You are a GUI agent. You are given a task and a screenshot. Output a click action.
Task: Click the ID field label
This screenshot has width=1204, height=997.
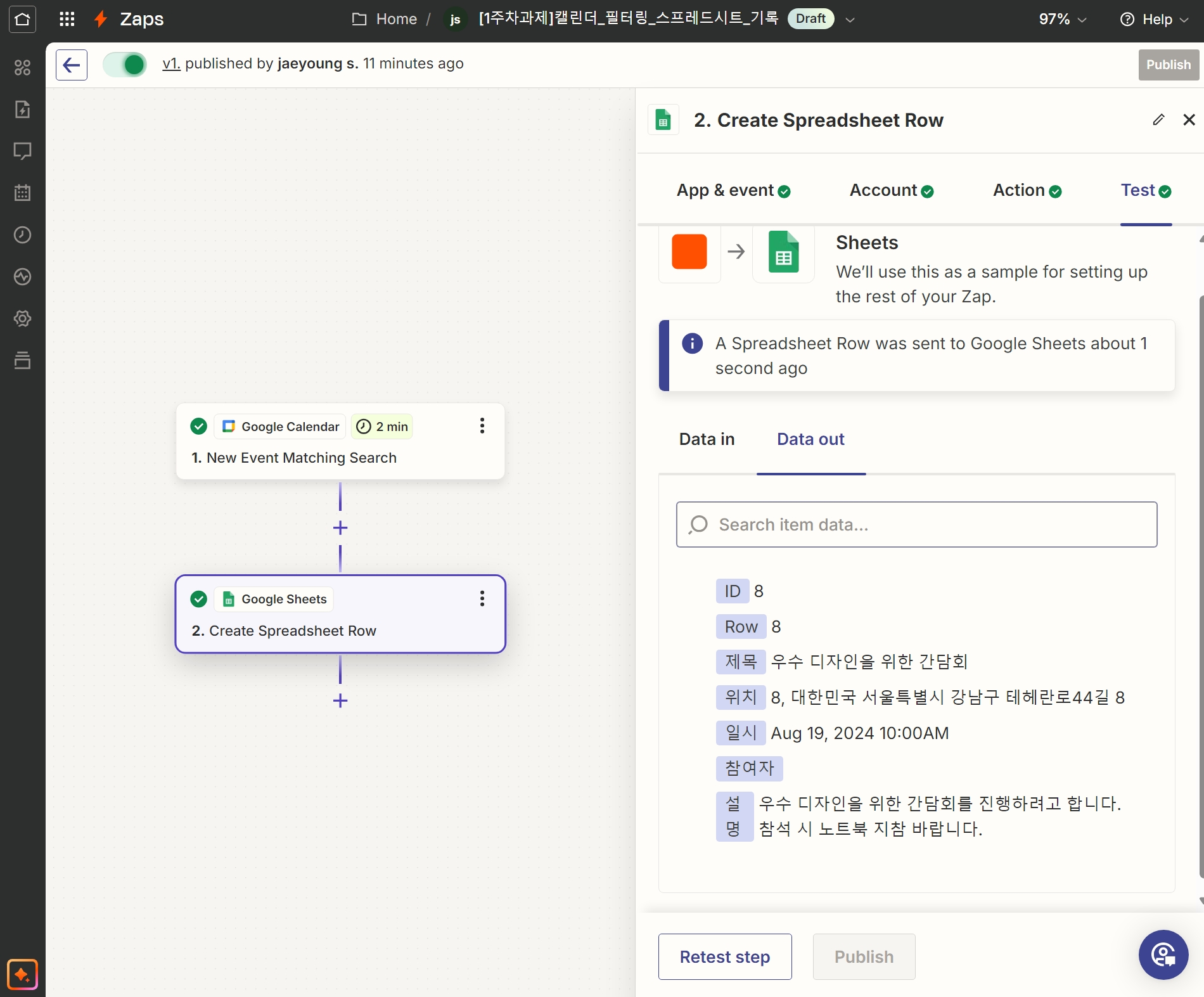click(x=733, y=591)
